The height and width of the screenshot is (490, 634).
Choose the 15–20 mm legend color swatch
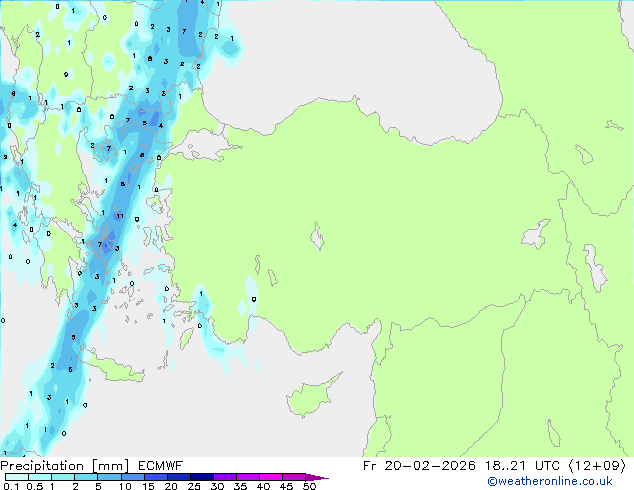pyautogui.click(x=155, y=477)
